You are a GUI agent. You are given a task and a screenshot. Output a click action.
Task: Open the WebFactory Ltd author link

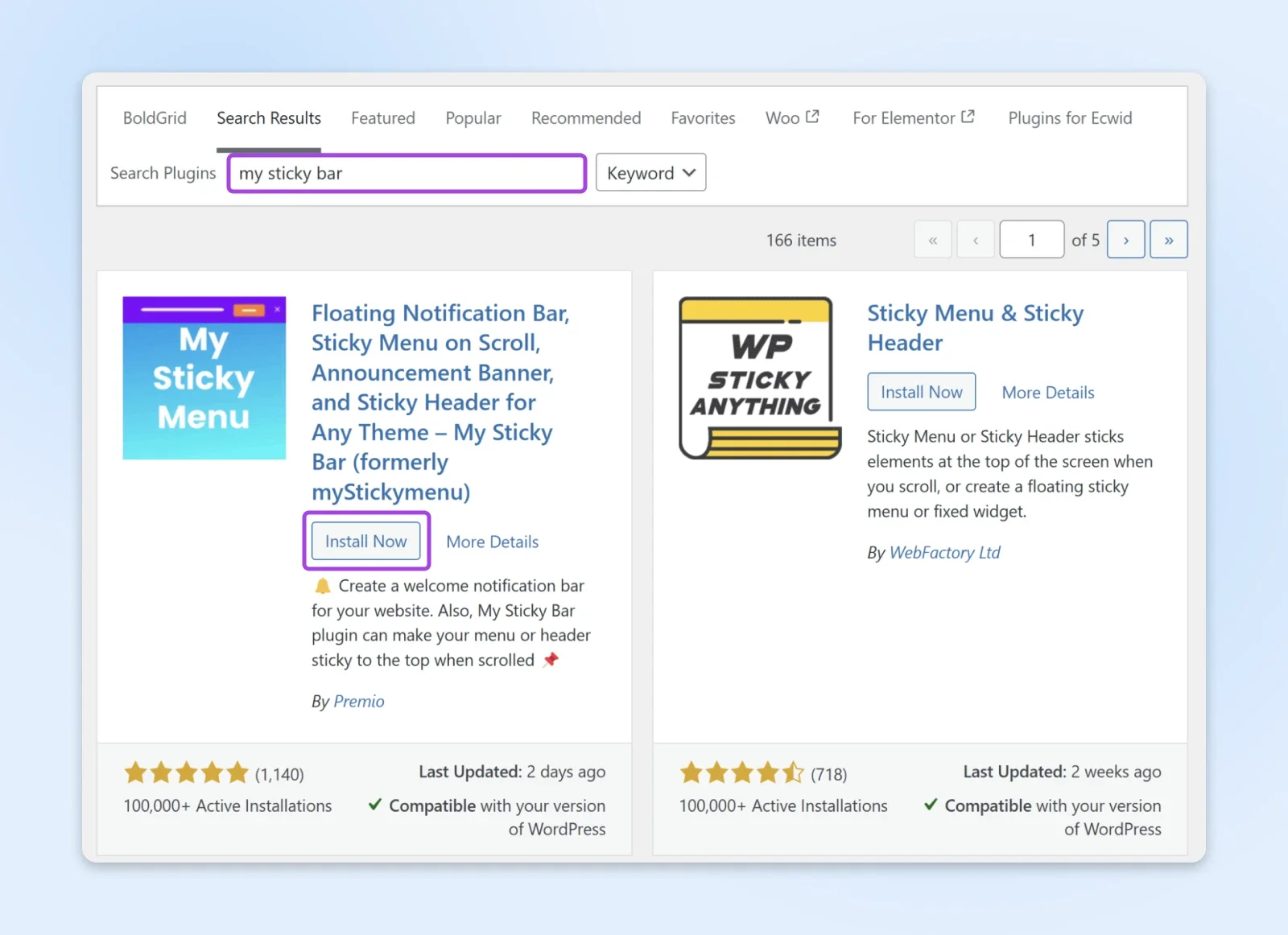point(945,553)
